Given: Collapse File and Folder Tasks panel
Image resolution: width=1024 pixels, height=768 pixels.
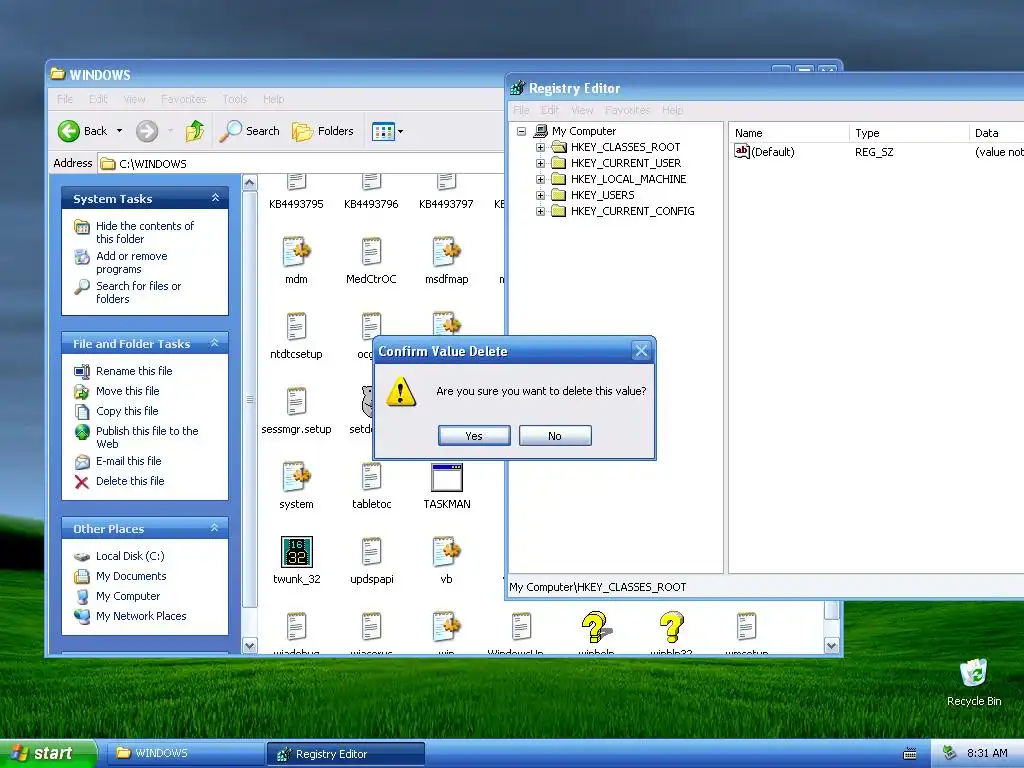Looking at the screenshot, I should click(x=214, y=343).
